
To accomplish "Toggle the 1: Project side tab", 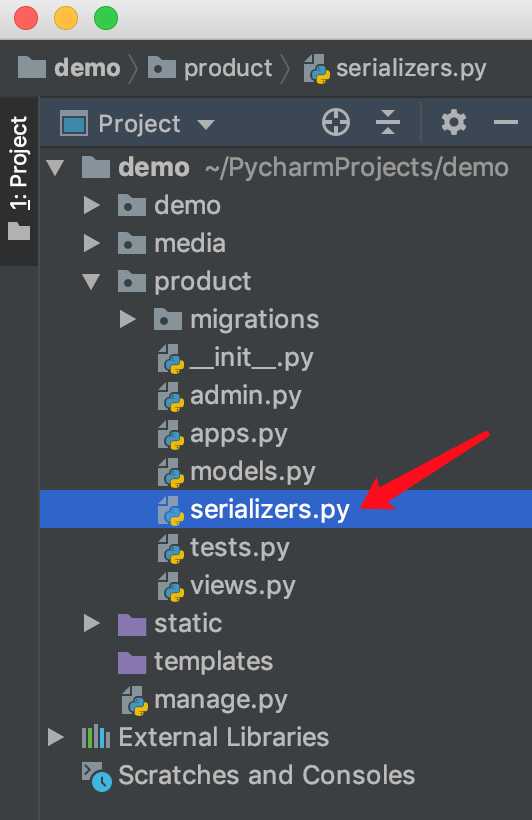I will coord(19,178).
